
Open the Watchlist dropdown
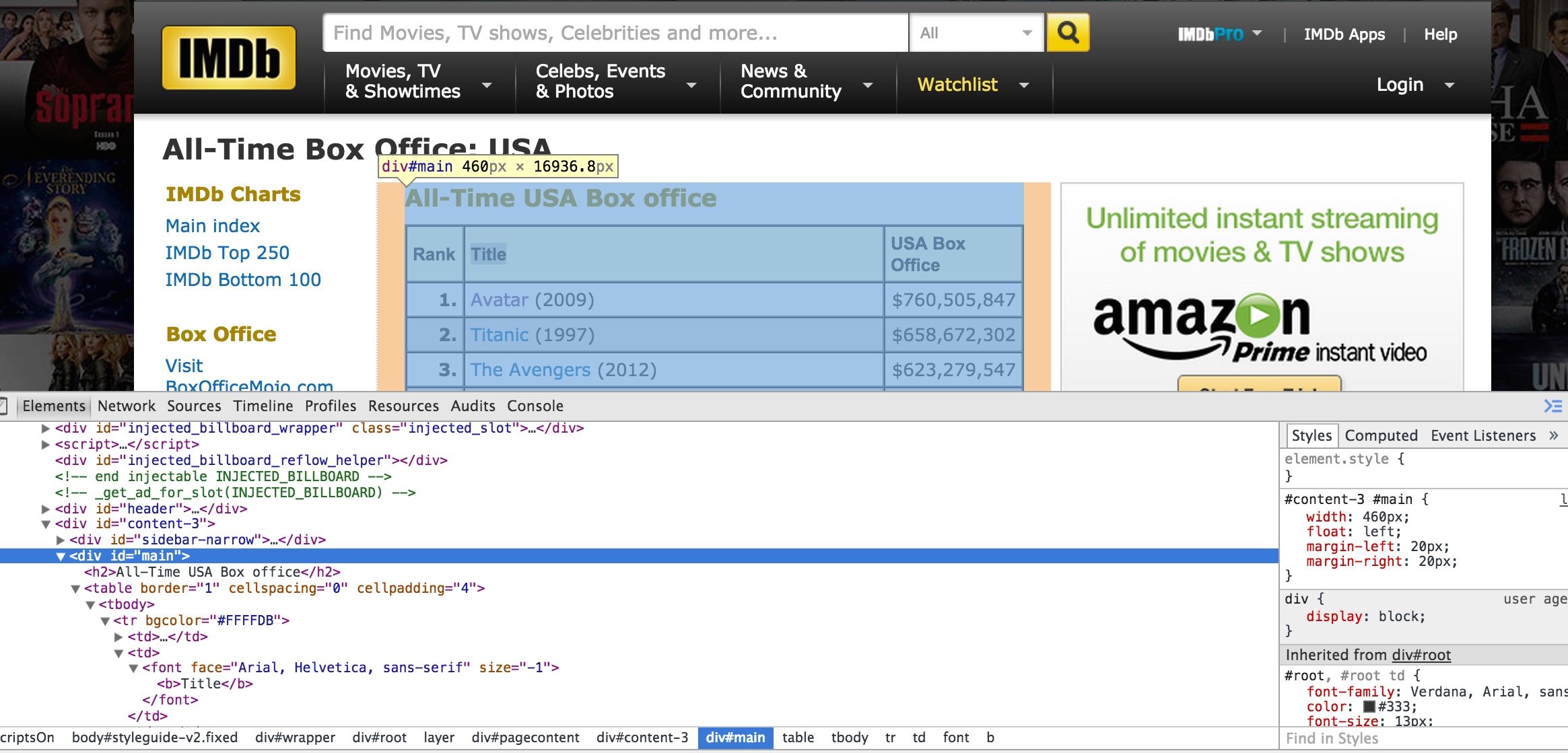coord(974,85)
